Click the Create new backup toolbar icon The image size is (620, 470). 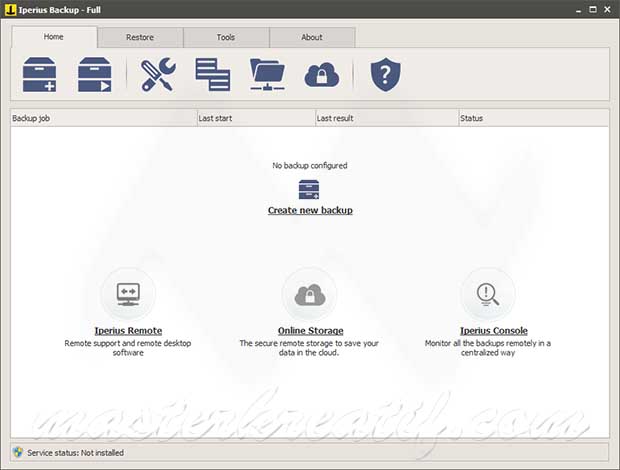40,74
